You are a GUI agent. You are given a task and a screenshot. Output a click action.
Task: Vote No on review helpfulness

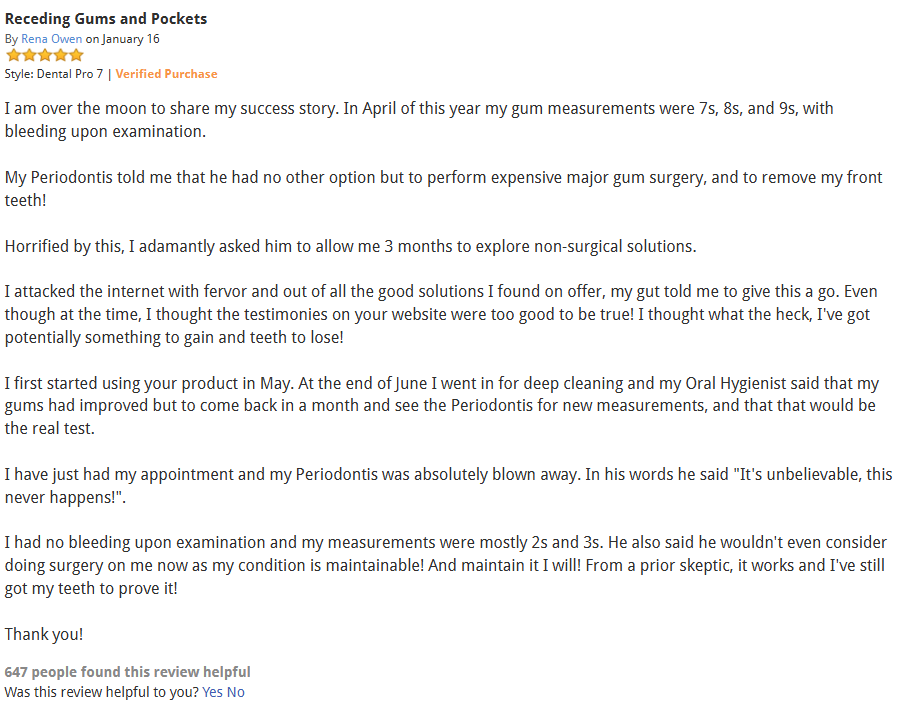(235, 692)
